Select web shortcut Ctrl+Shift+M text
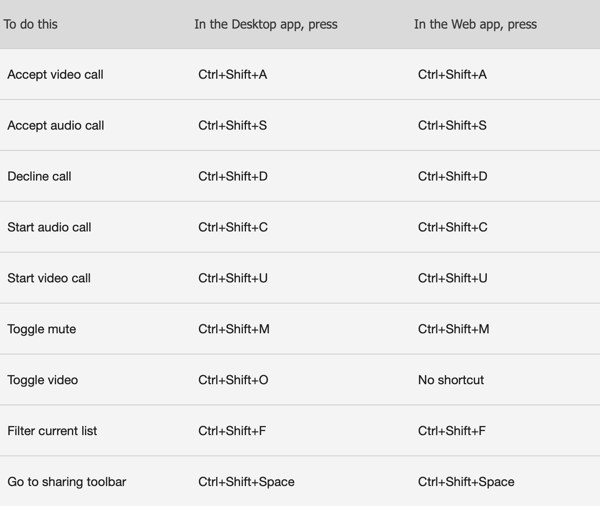The image size is (600, 506). pyautogui.click(x=453, y=329)
